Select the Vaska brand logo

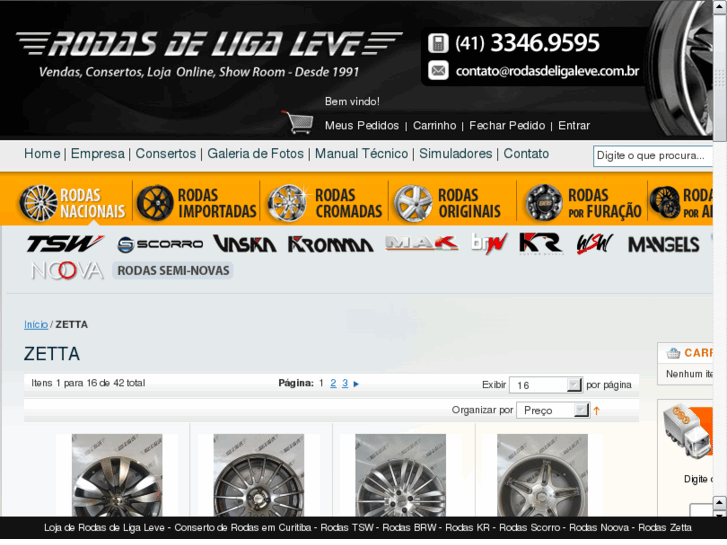pyautogui.click(x=245, y=244)
